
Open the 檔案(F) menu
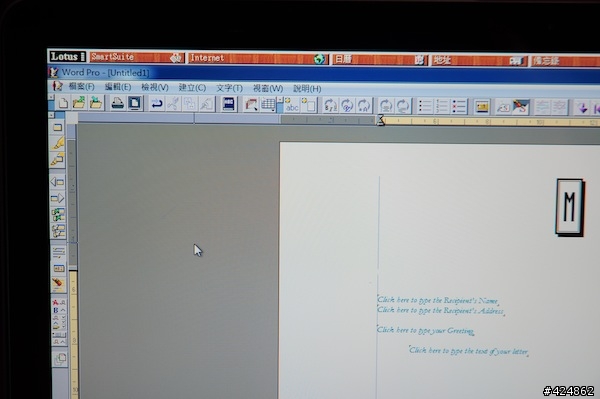tap(82, 86)
